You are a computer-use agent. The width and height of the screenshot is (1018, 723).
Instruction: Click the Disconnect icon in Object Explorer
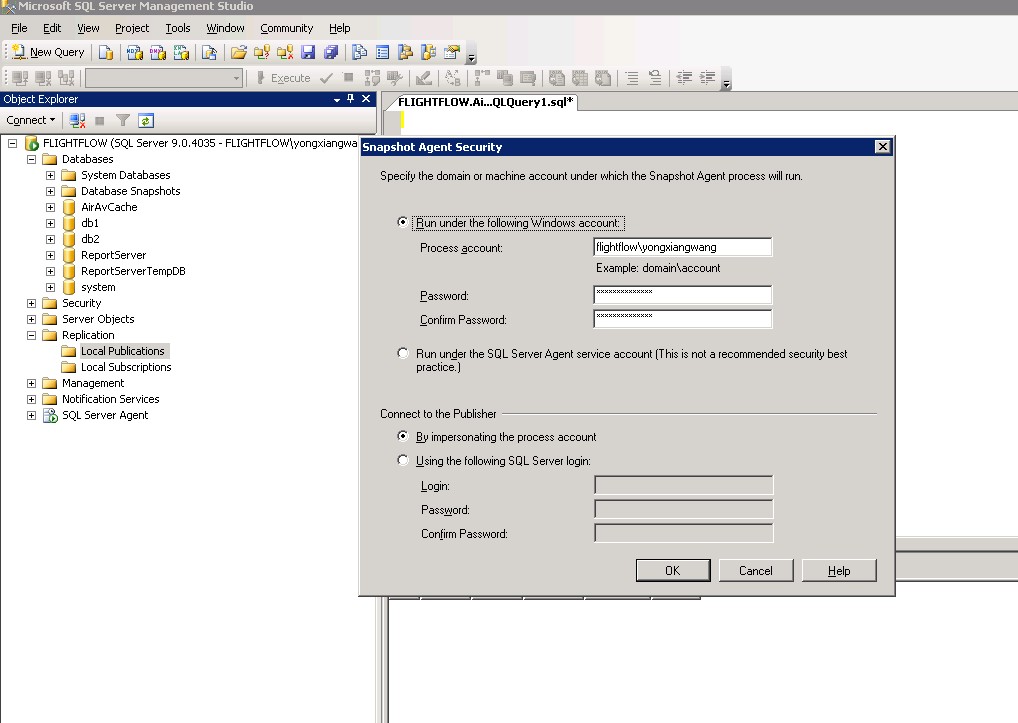tap(77, 120)
